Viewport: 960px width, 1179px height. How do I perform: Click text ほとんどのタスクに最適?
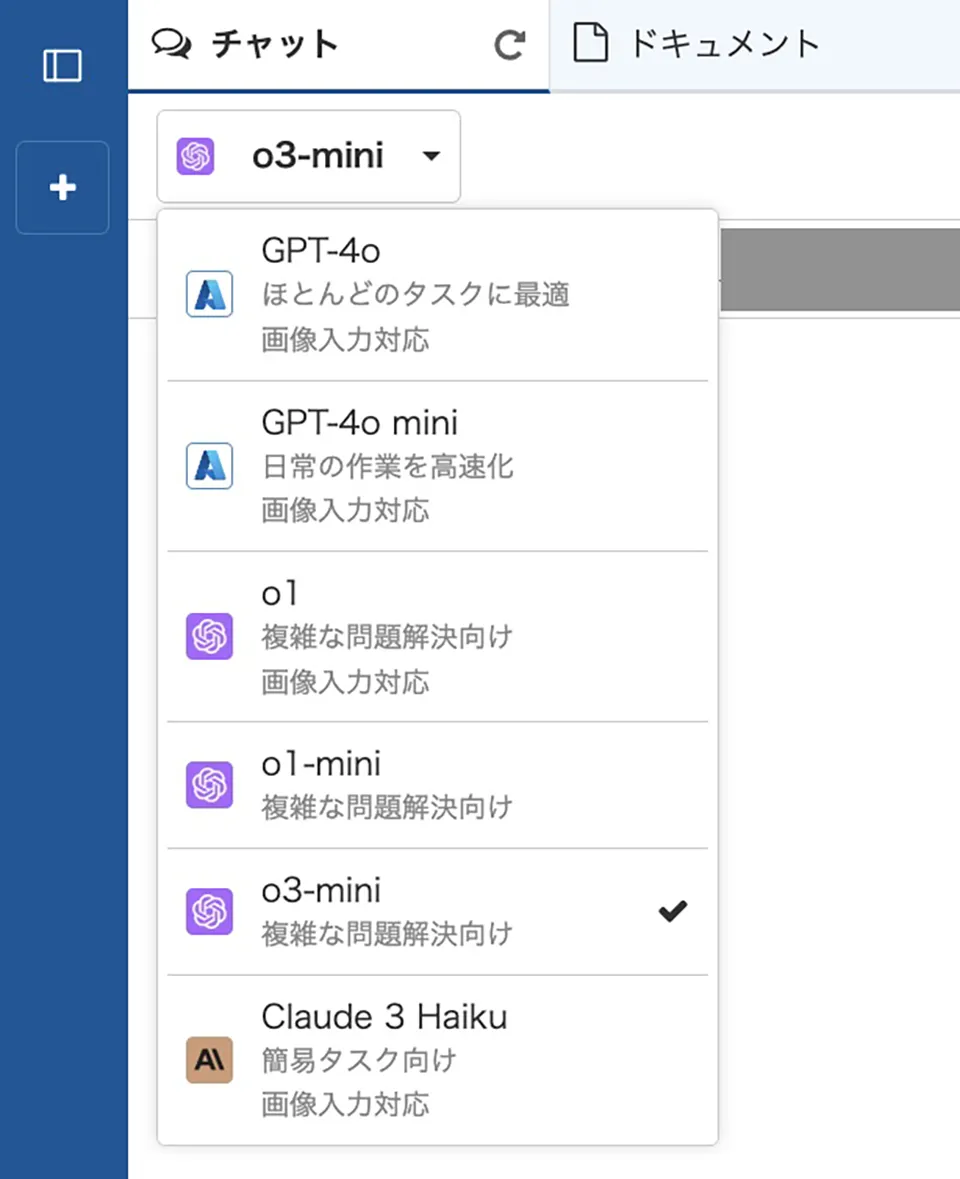click(415, 294)
